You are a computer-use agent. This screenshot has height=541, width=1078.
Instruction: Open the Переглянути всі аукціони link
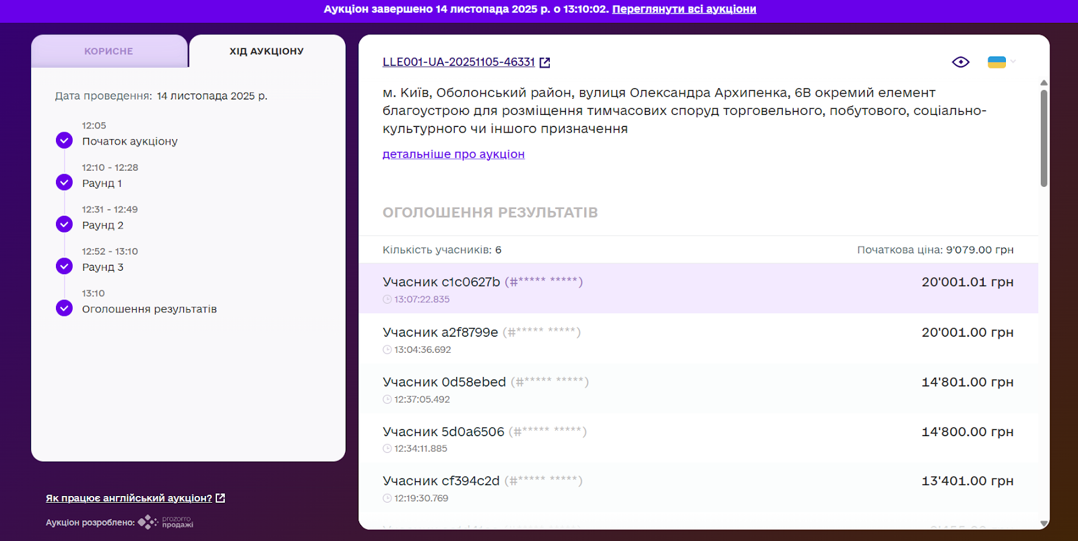click(x=684, y=9)
